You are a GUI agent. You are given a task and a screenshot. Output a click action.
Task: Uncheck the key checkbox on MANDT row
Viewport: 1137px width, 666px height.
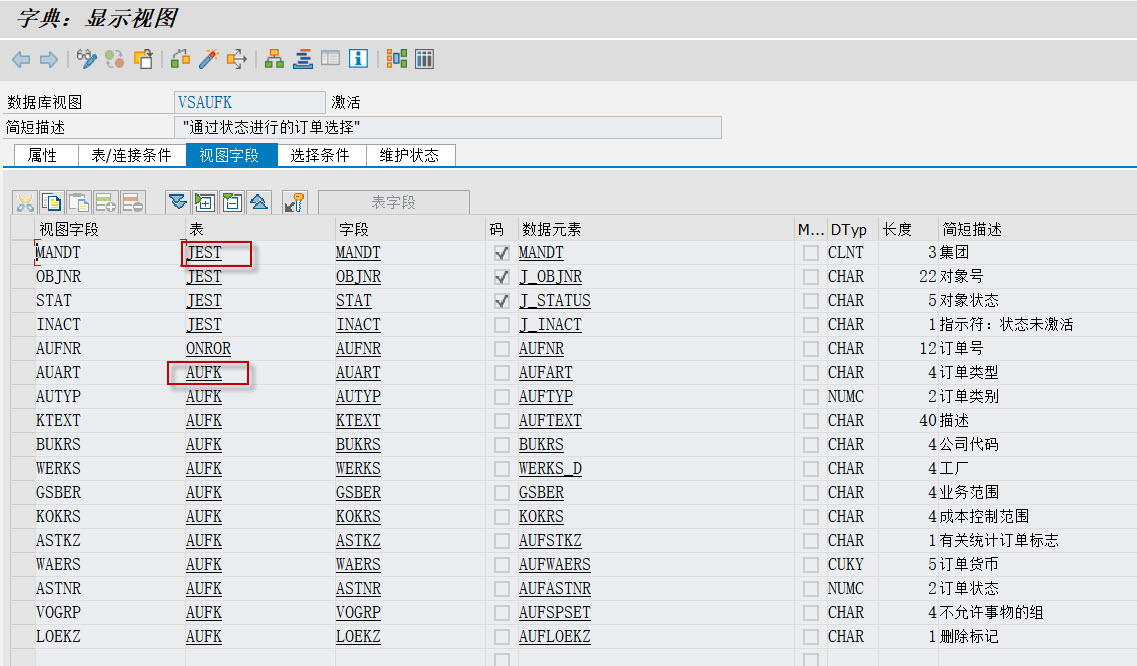click(x=501, y=252)
